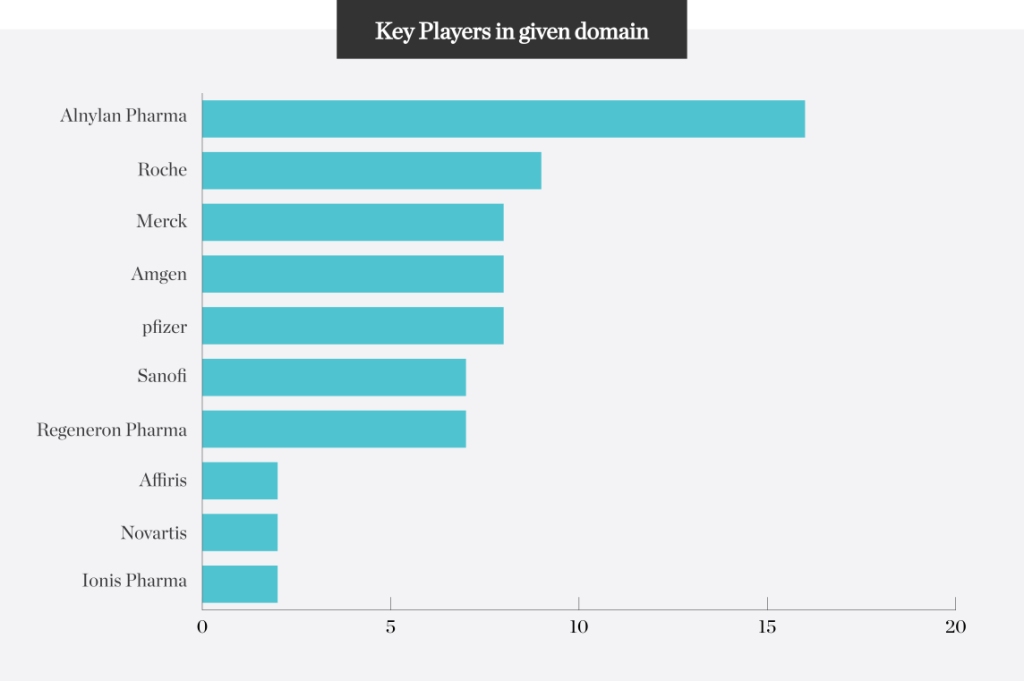Select the Merck bar

[x=353, y=222]
